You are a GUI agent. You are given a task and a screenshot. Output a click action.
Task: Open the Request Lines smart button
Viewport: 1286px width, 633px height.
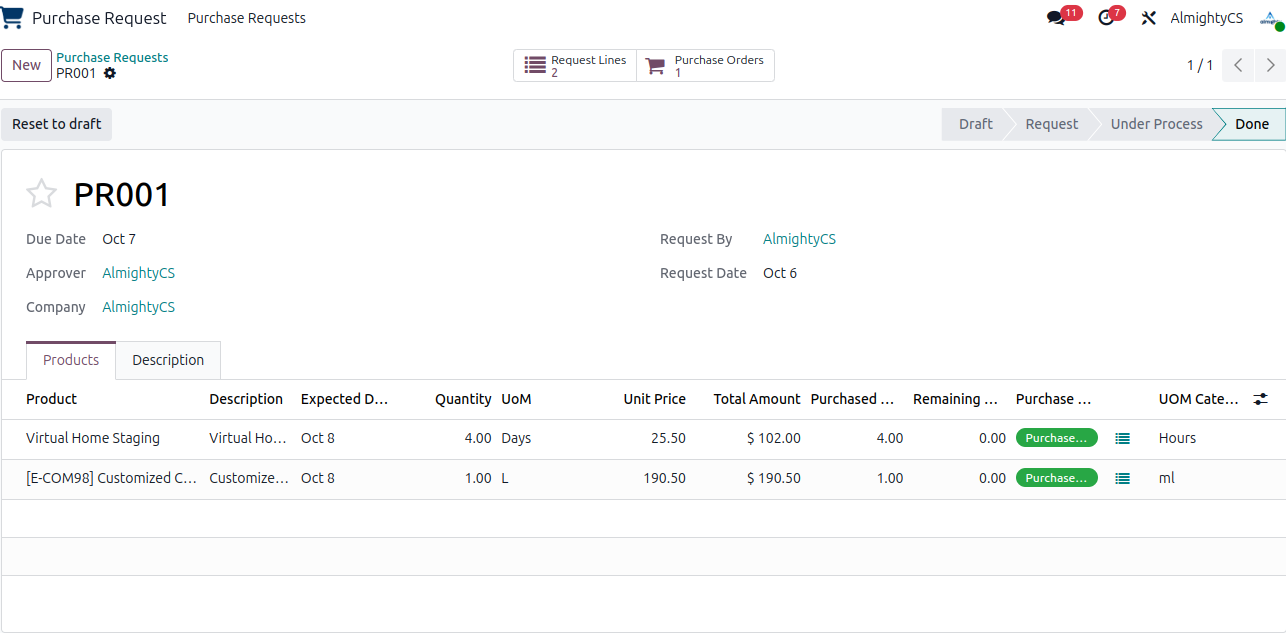point(575,66)
